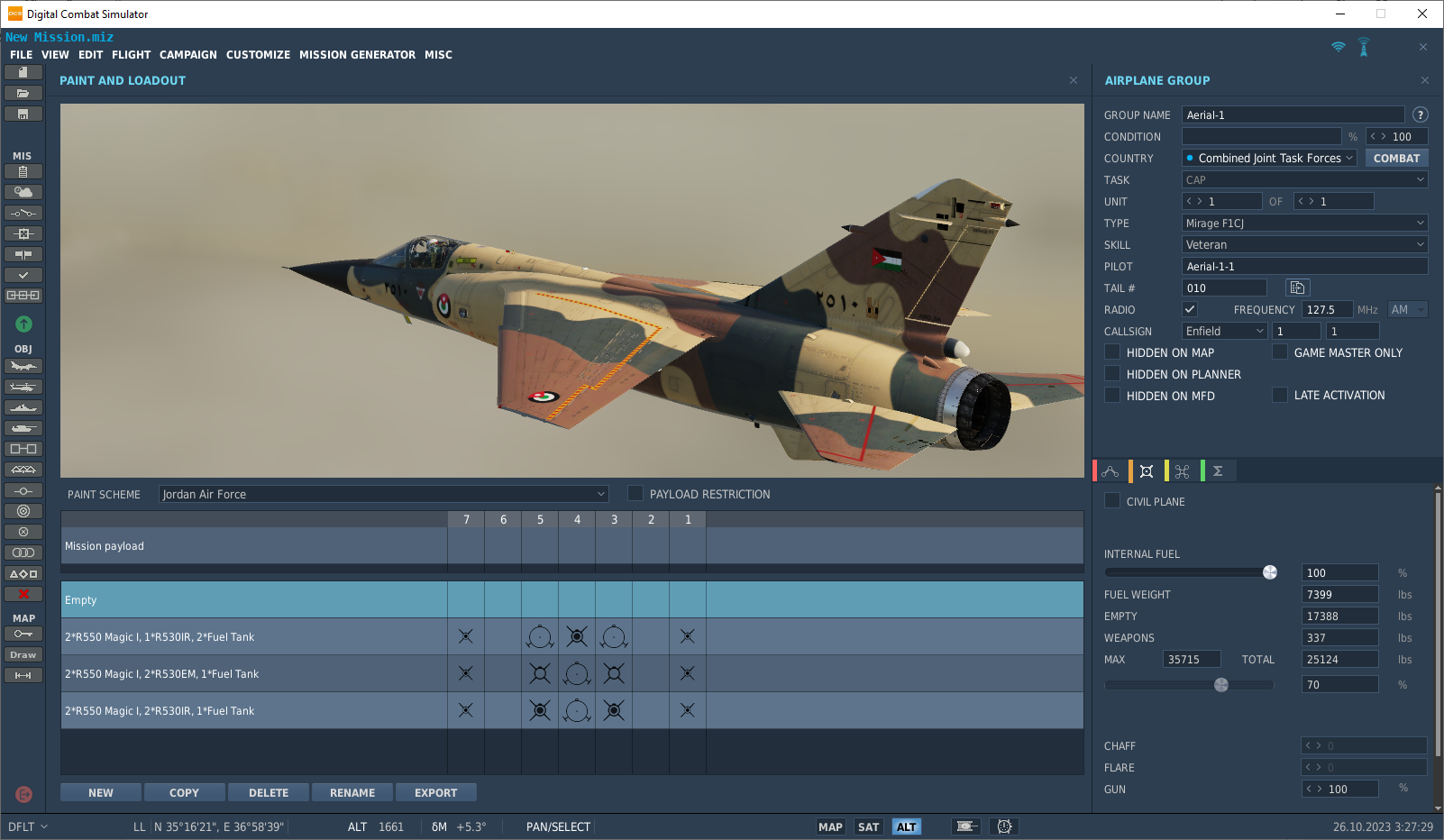
Task: Open the EDIT menu
Action: pos(90,55)
